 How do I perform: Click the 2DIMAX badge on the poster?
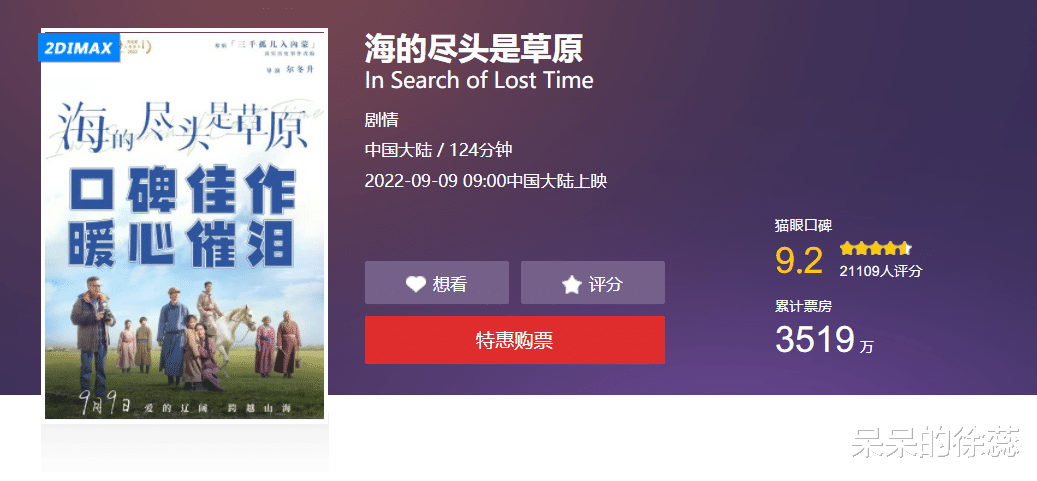click(80, 46)
